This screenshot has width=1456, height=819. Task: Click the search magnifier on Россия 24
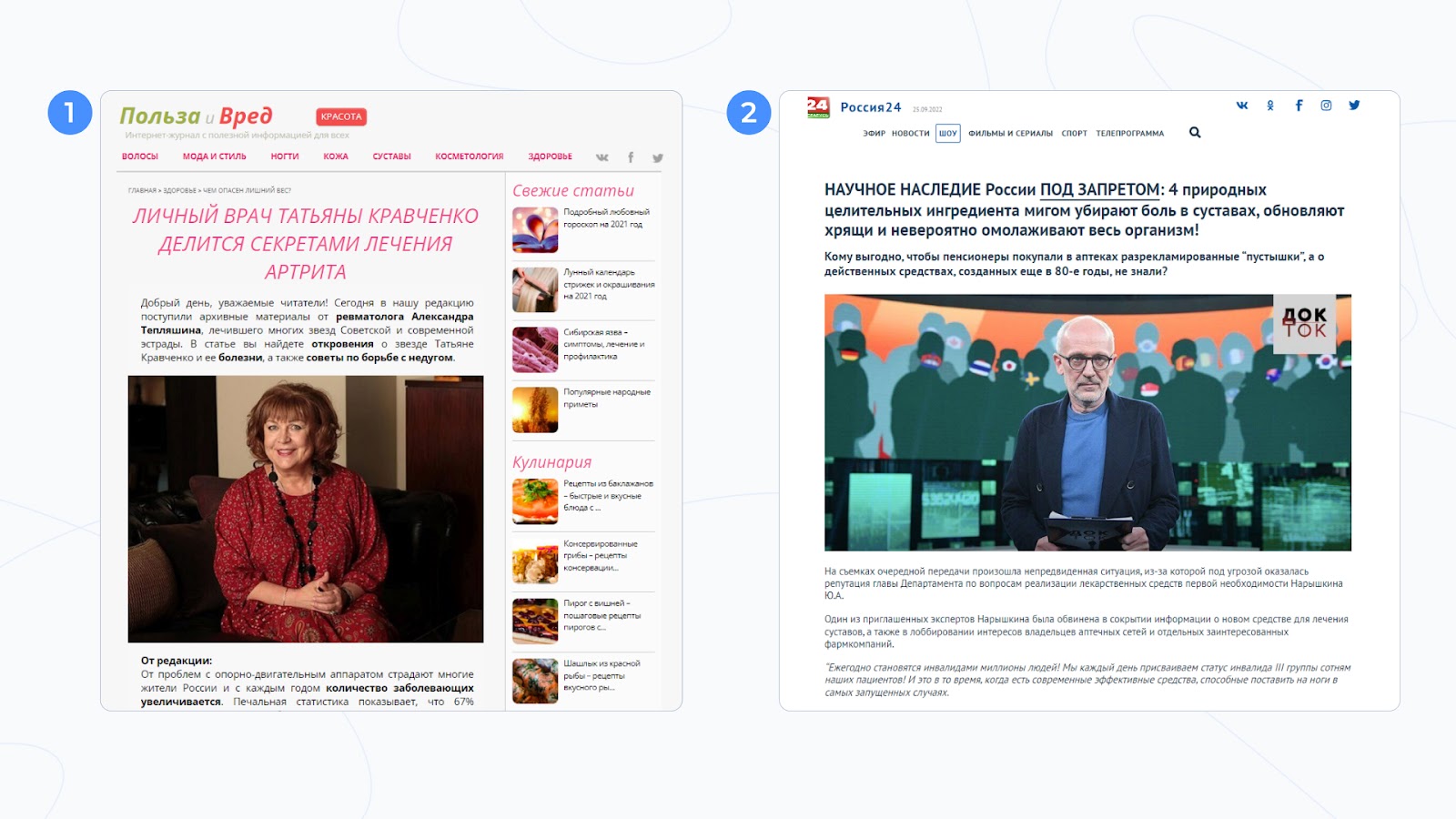1195,133
